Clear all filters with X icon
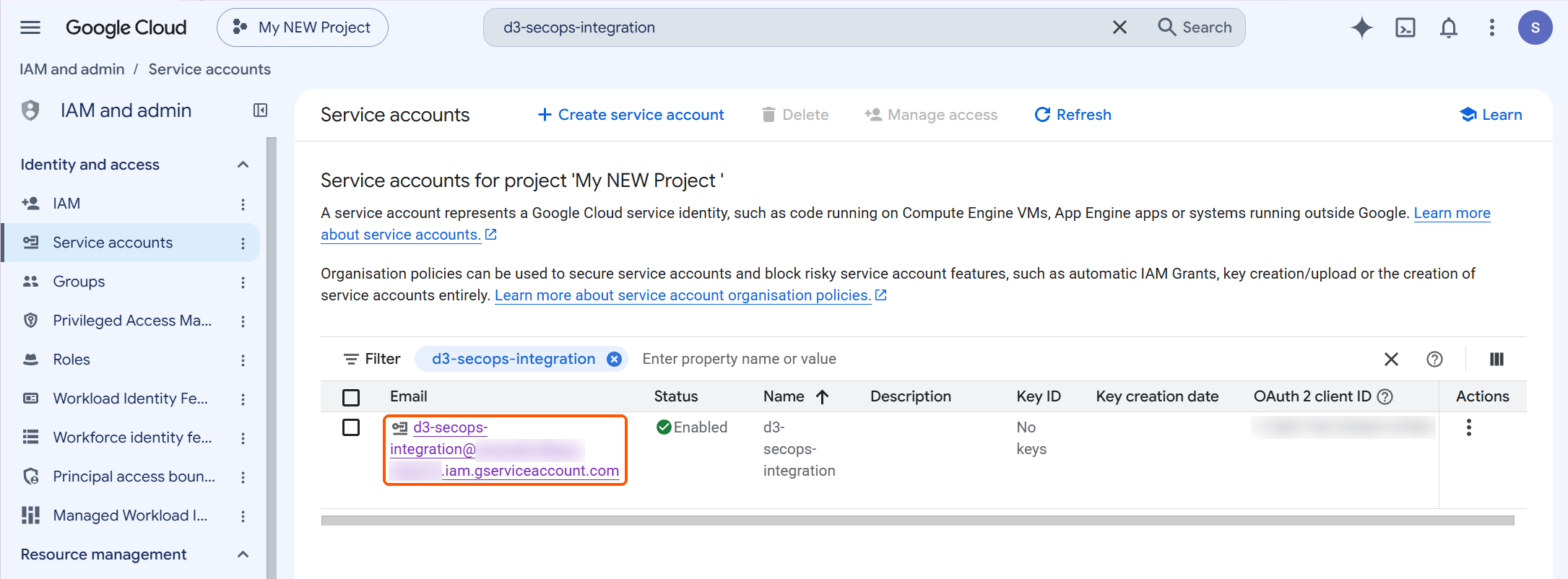 pyautogui.click(x=1391, y=359)
